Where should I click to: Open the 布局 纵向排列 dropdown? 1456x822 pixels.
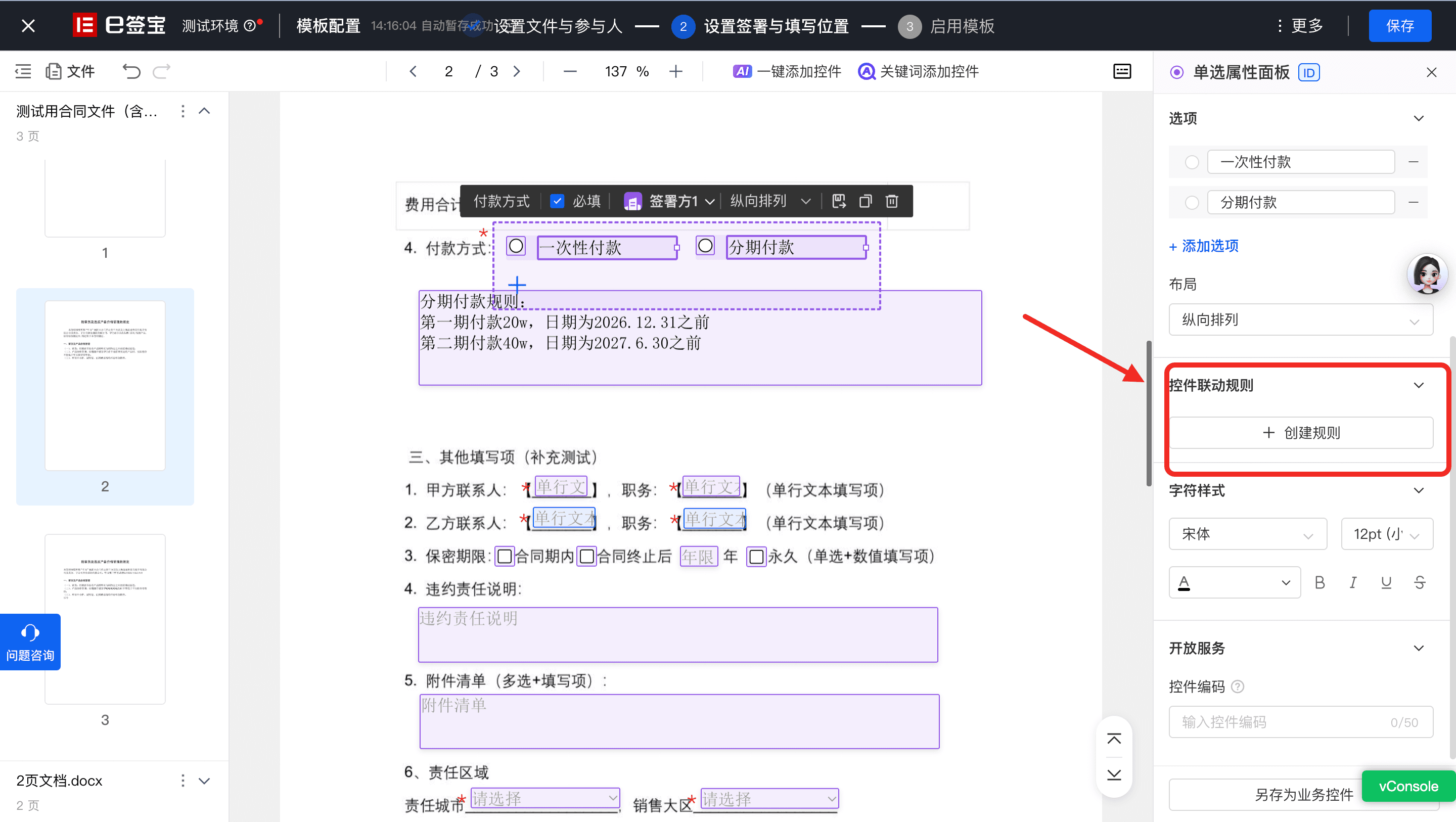(x=1301, y=320)
